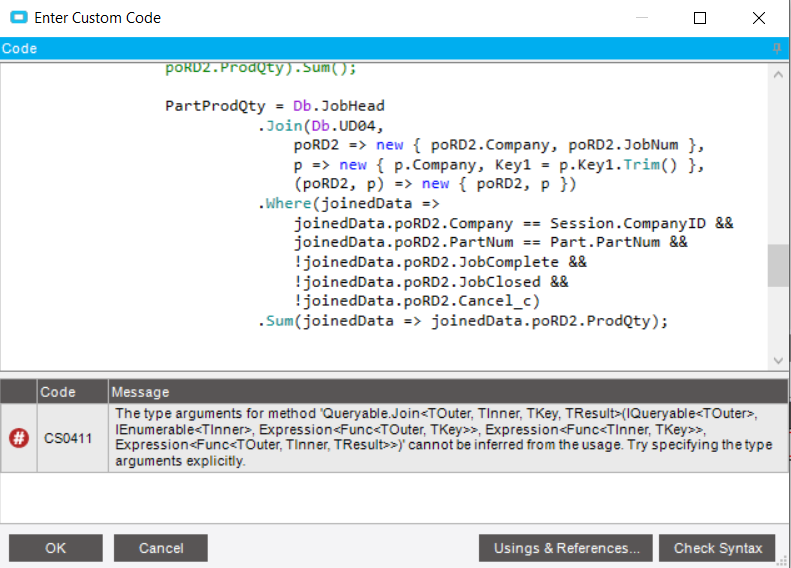Cancel the custom code changes
Screen dimensions: 791x568
click(160, 548)
